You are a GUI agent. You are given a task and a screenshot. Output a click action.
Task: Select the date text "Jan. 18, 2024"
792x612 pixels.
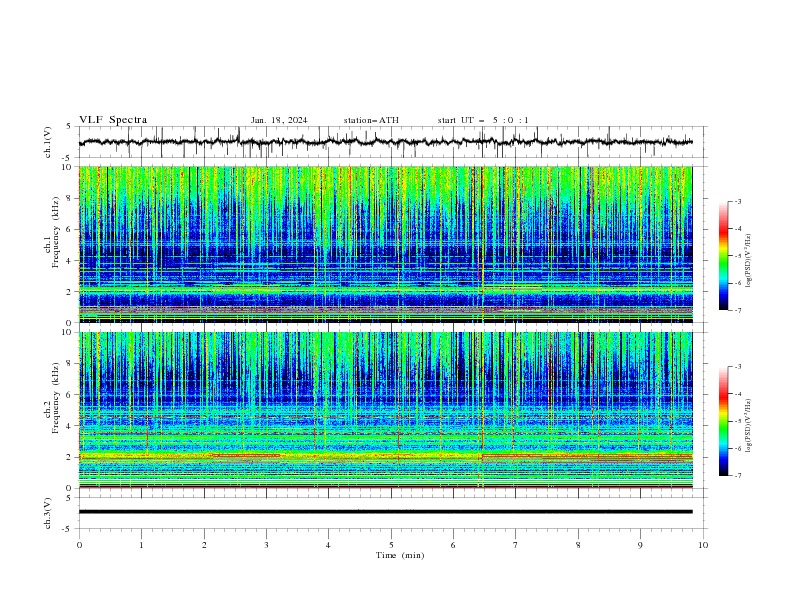pyautogui.click(x=279, y=120)
